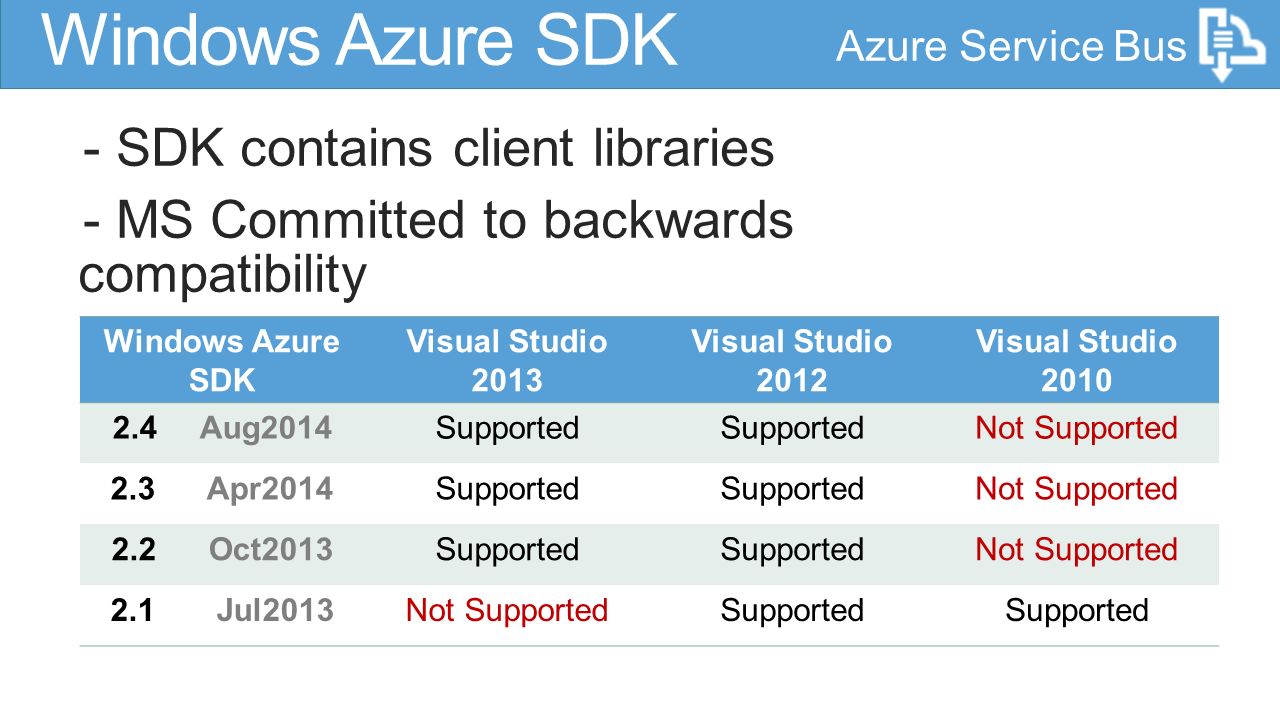The width and height of the screenshot is (1280, 720).
Task: Select Not Supported in the 2.3 row
Action: (1077, 489)
